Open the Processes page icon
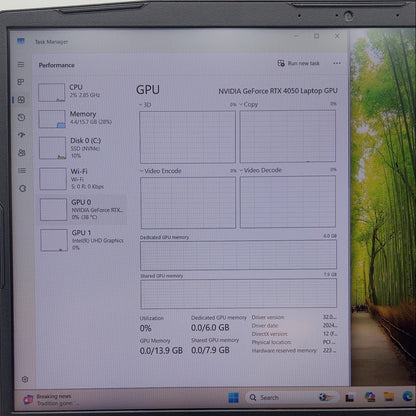Image resolution: width=416 pixels, height=416 pixels. click(x=21, y=82)
